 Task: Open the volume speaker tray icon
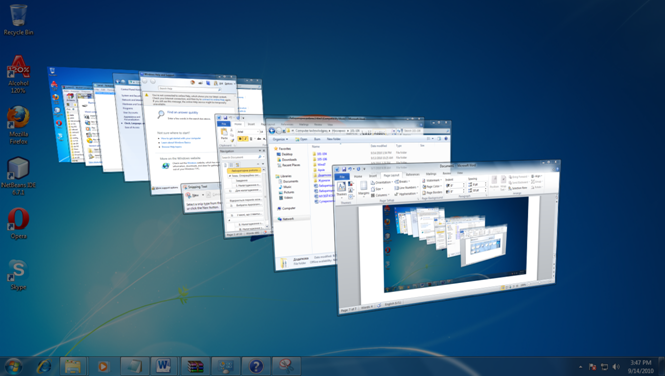click(616, 367)
